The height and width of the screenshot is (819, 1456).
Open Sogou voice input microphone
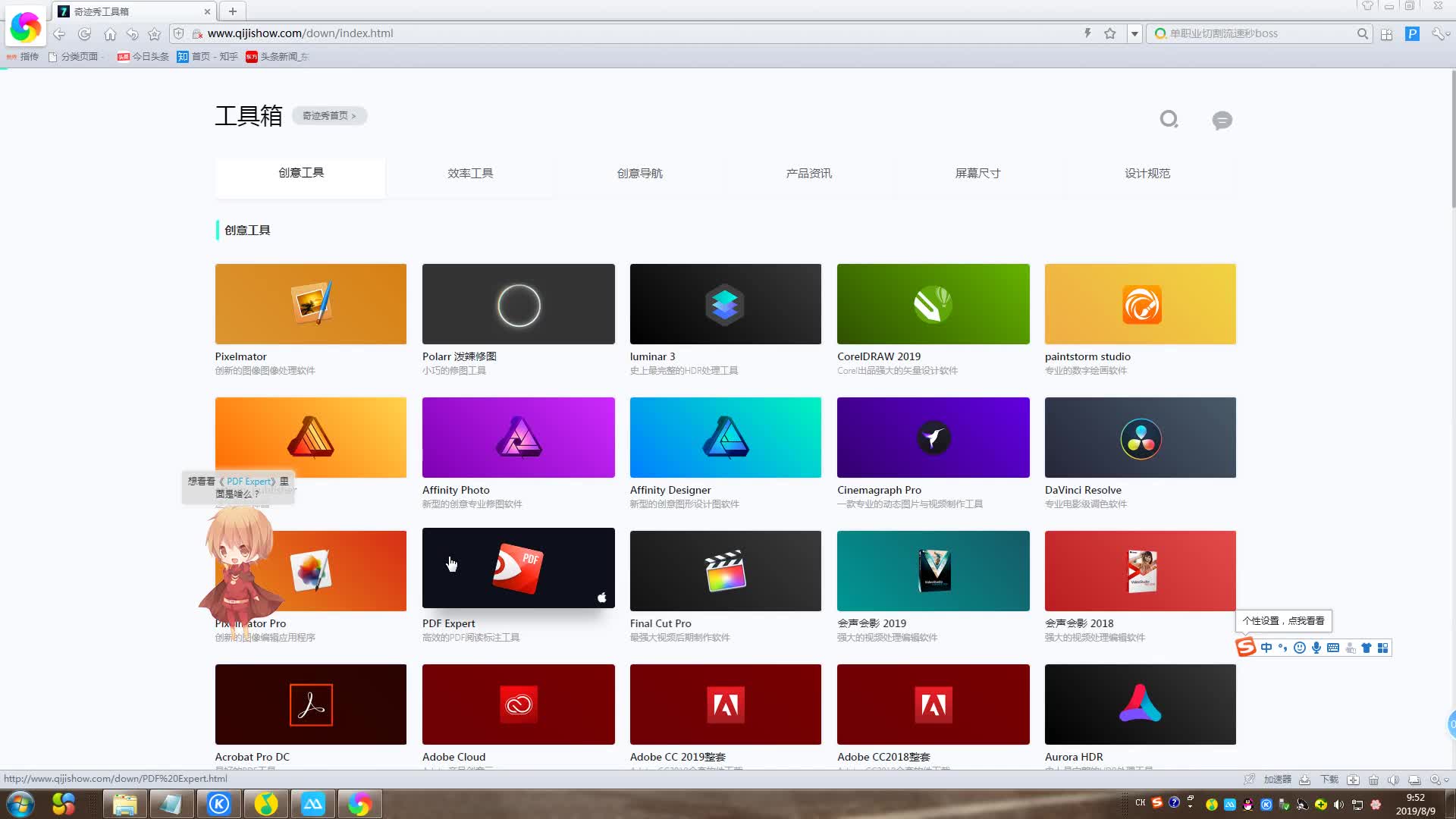click(1316, 648)
